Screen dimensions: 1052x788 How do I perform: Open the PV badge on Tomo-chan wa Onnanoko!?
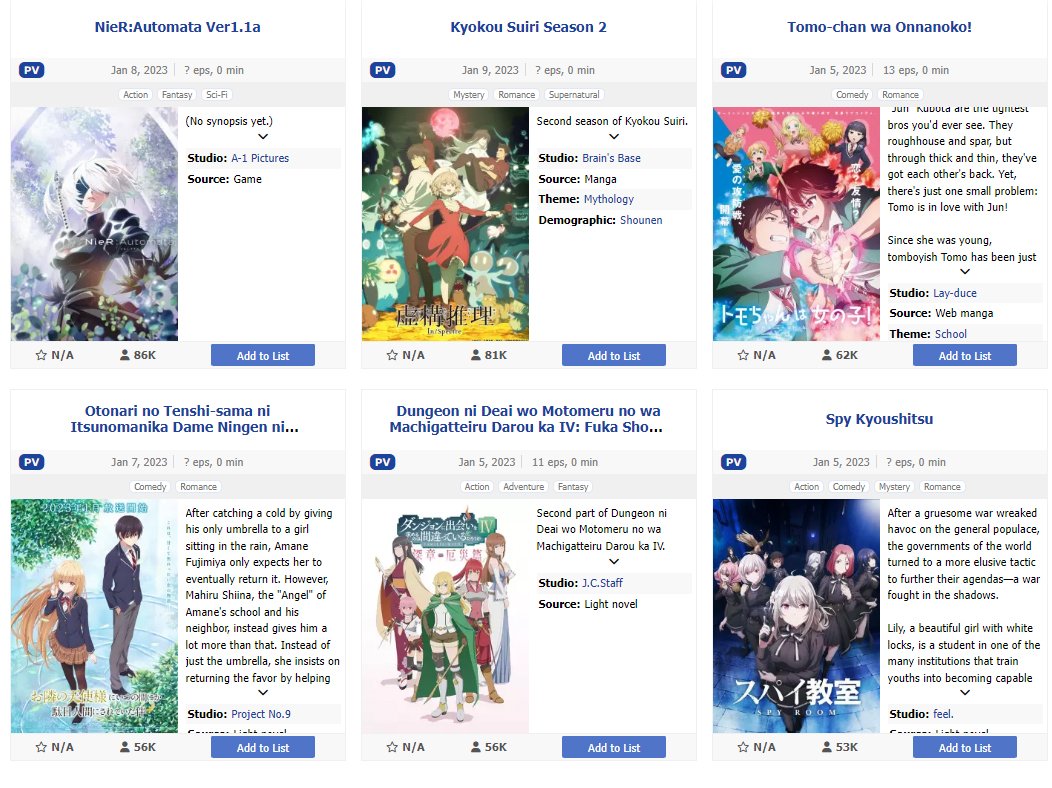(x=733, y=70)
